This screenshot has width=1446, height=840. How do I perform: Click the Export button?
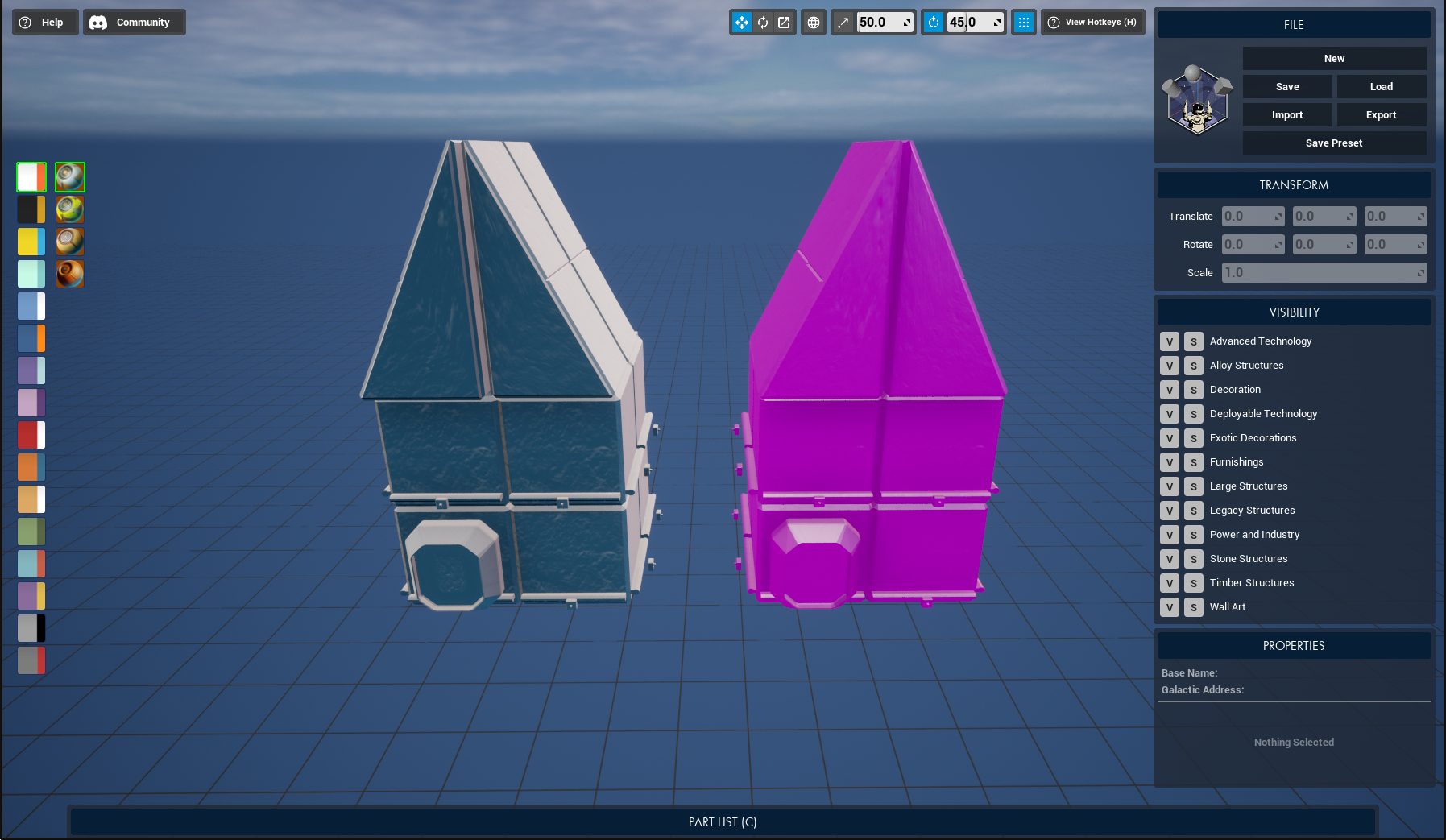coord(1381,115)
